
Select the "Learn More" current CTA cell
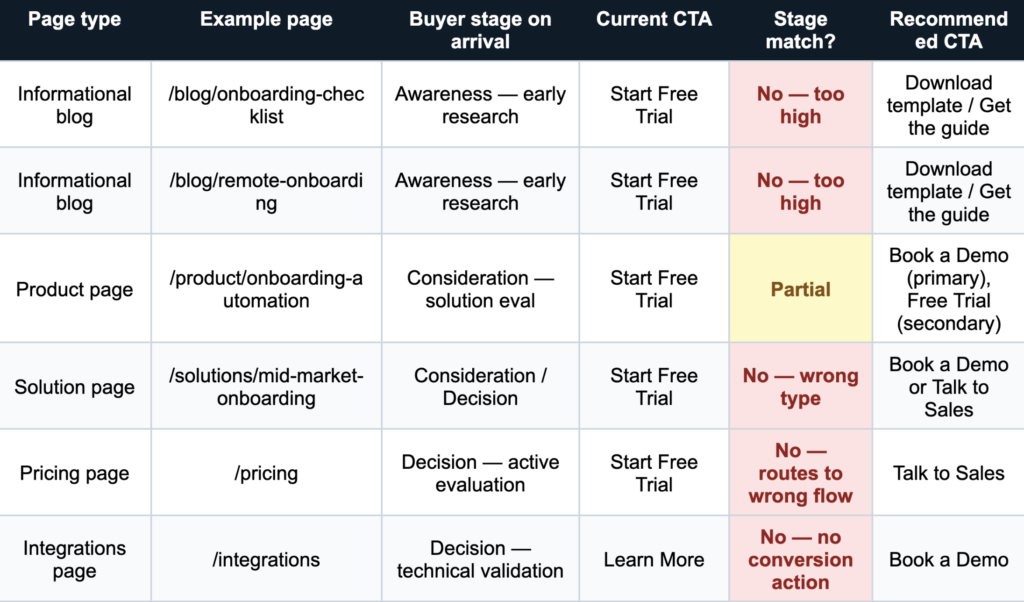tap(654, 559)
